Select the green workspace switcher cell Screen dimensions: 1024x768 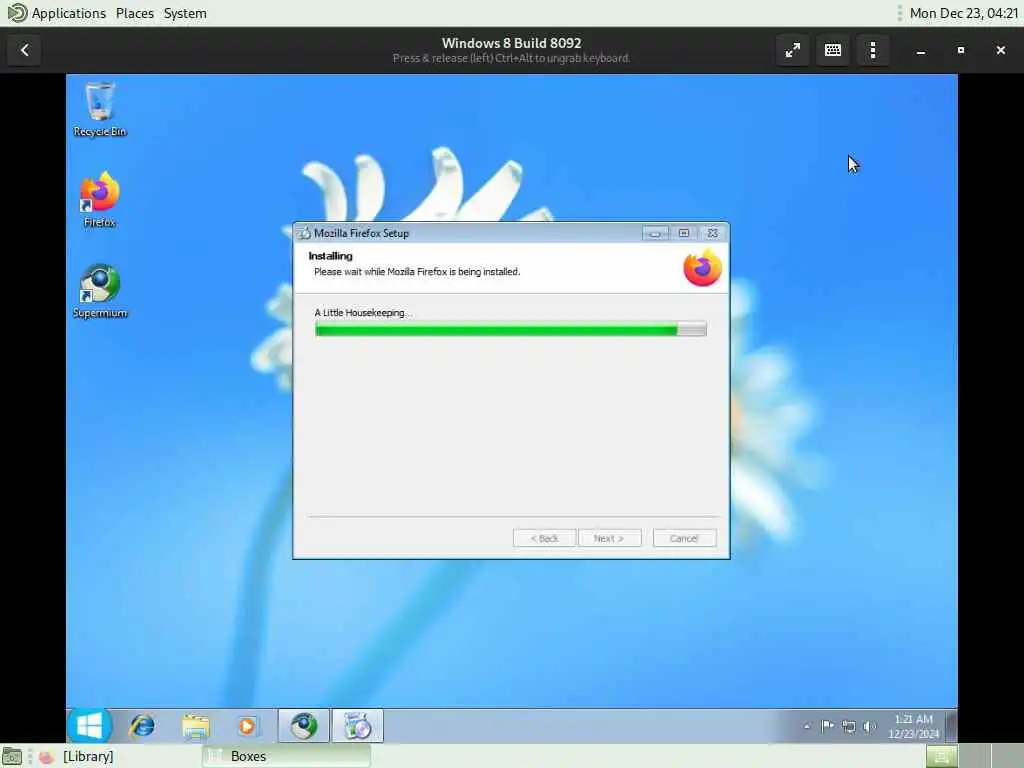(942, 756)
